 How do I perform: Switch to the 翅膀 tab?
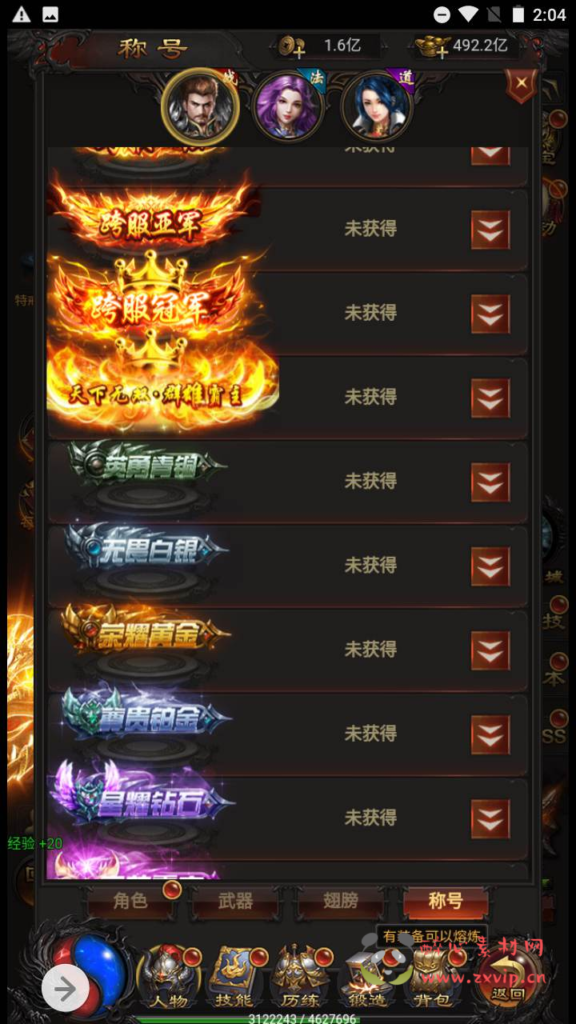click(340, 901)
